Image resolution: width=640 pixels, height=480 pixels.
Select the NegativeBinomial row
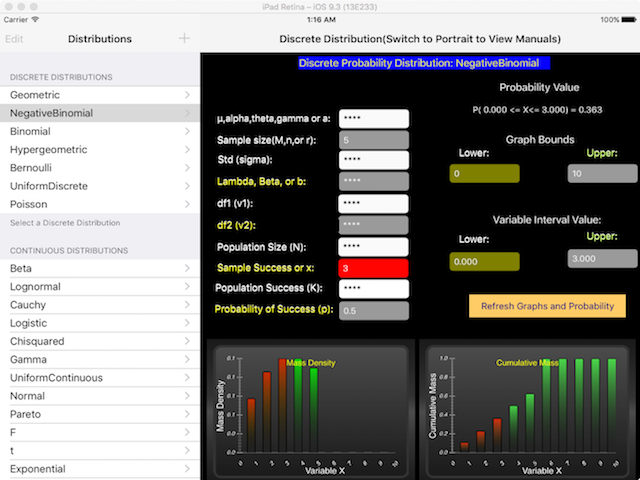(x=100, y=113)
